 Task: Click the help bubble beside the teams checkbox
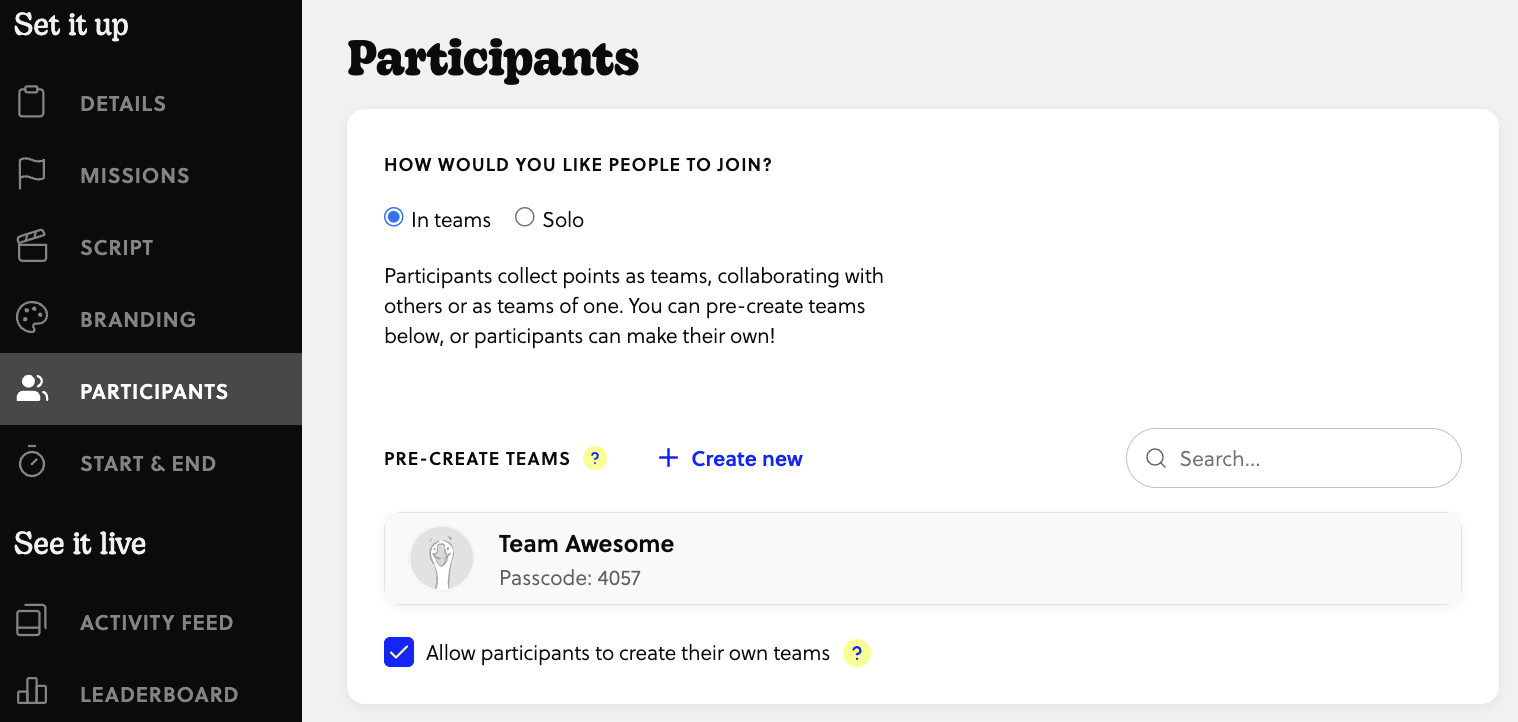pos(857,653)
